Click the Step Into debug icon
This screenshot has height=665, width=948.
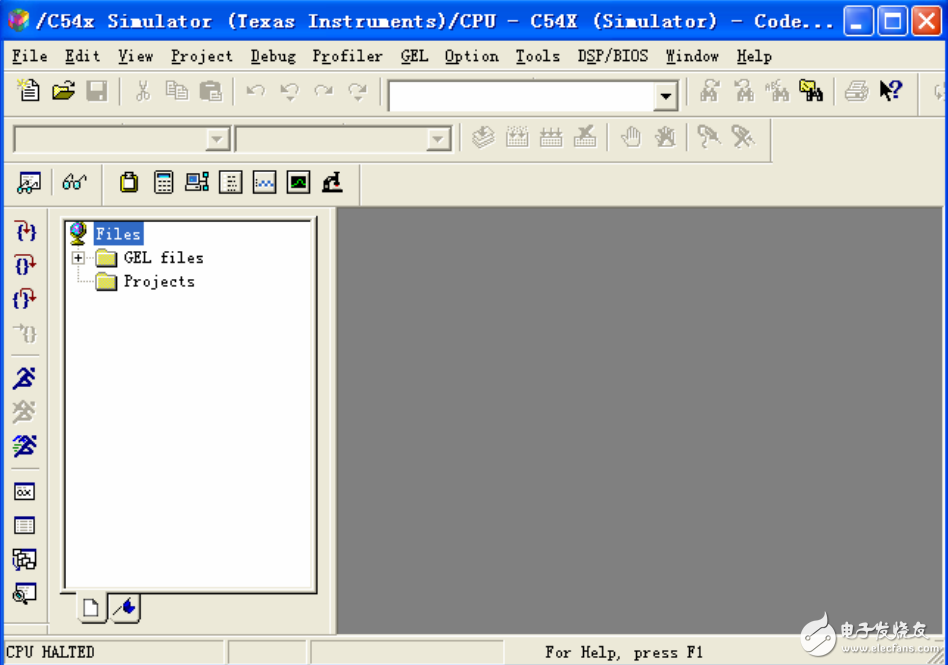[x=25, y=232]
